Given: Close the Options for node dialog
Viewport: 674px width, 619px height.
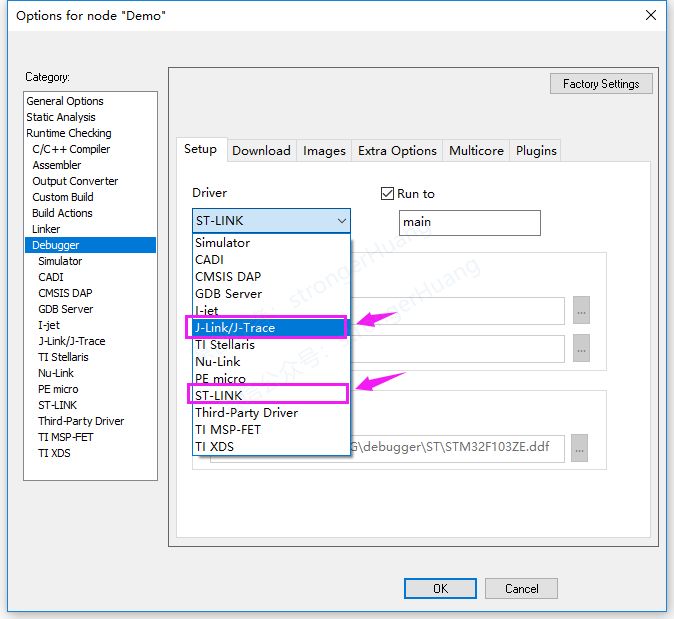Looking at the screenshot, I should (x=651, y=15).
